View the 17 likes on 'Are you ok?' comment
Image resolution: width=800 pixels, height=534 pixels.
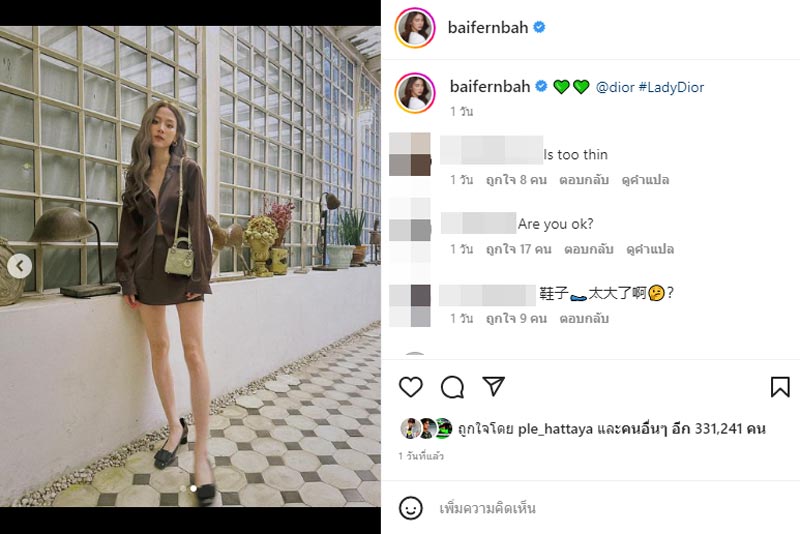pos(518,249)
